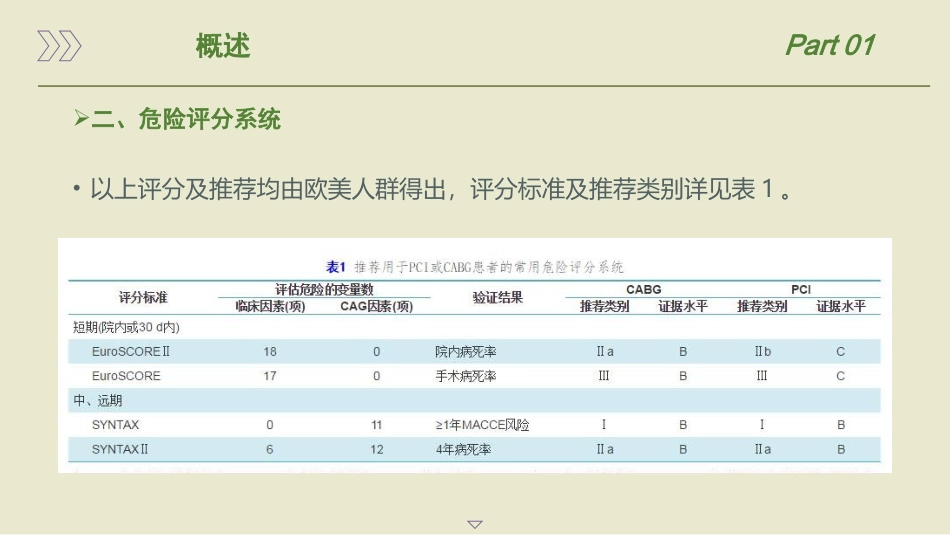Select the 临床因素(项) subheader

270,307
